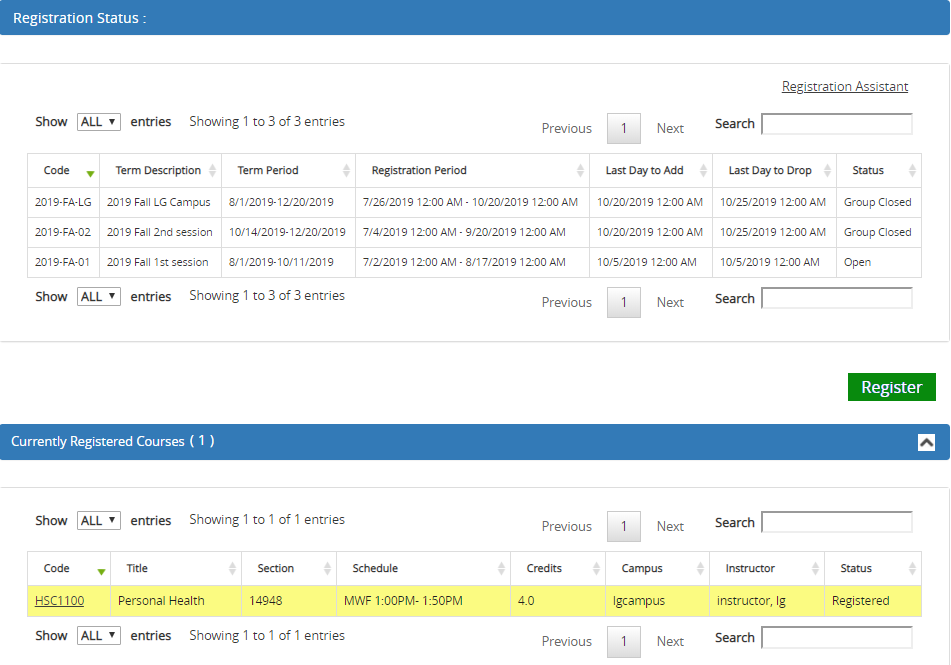Focus the Search field below courses table

pos(836,638)
